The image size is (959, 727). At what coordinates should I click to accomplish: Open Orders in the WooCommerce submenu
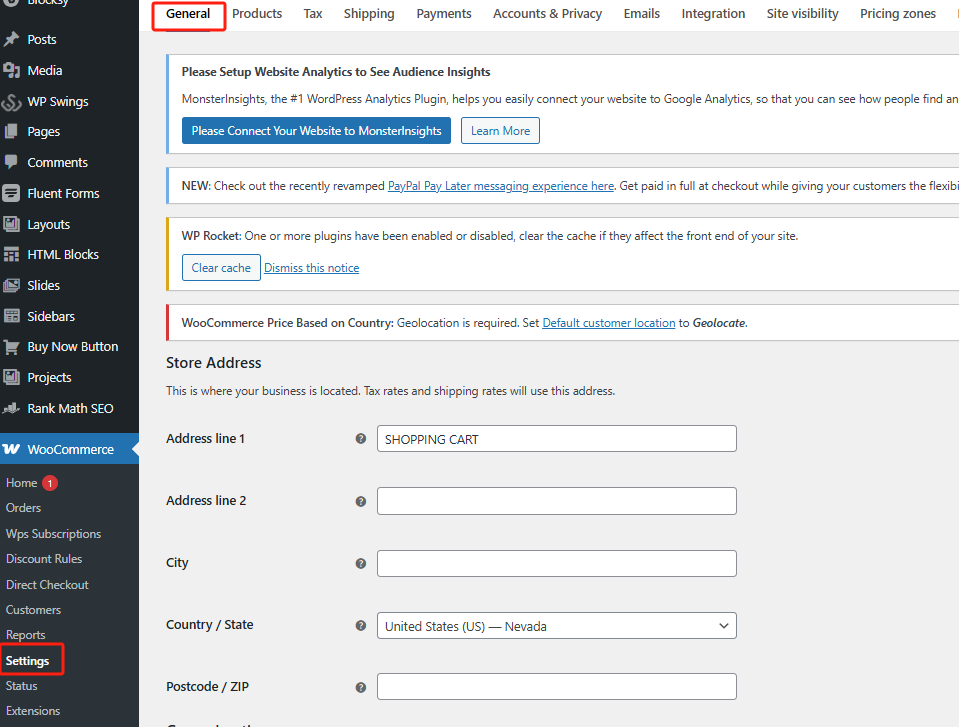pyautogui.click(x=23, y=508)
